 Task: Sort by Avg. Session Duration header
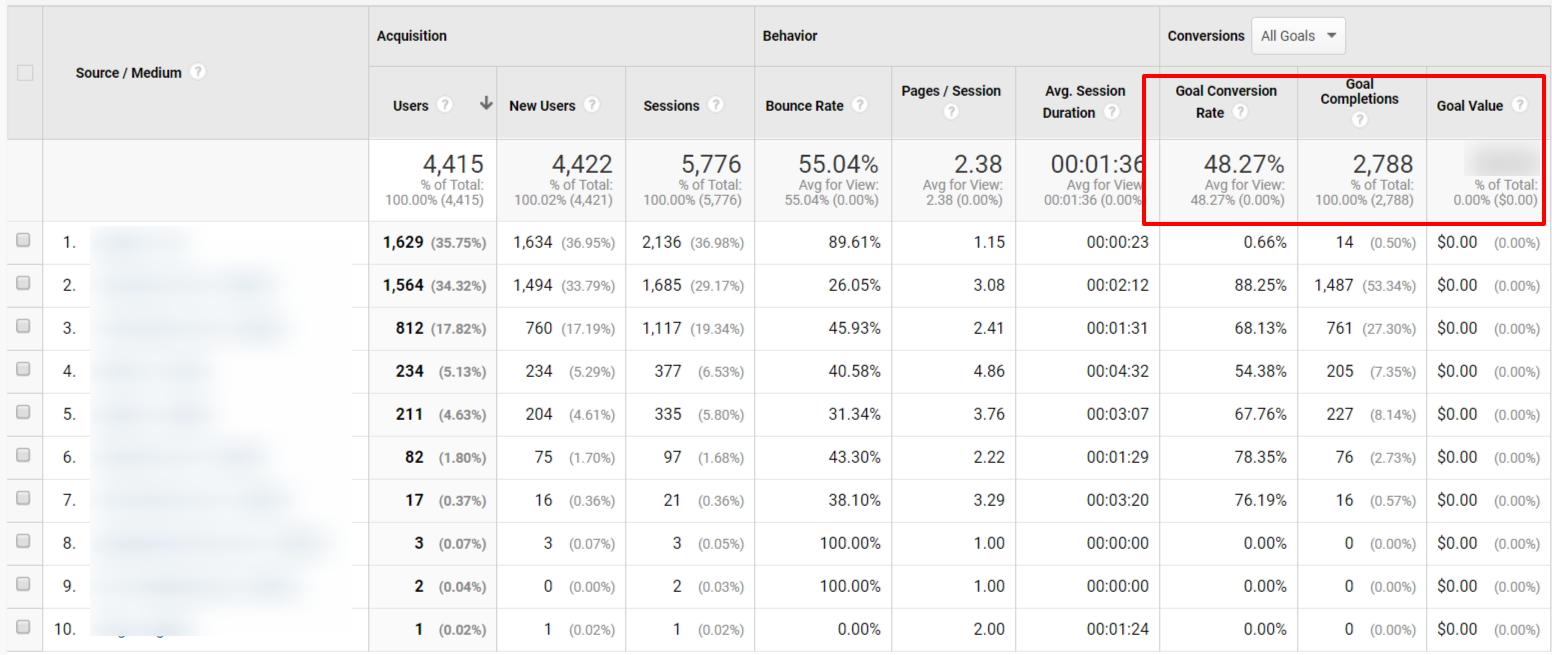coord(1083,102)
